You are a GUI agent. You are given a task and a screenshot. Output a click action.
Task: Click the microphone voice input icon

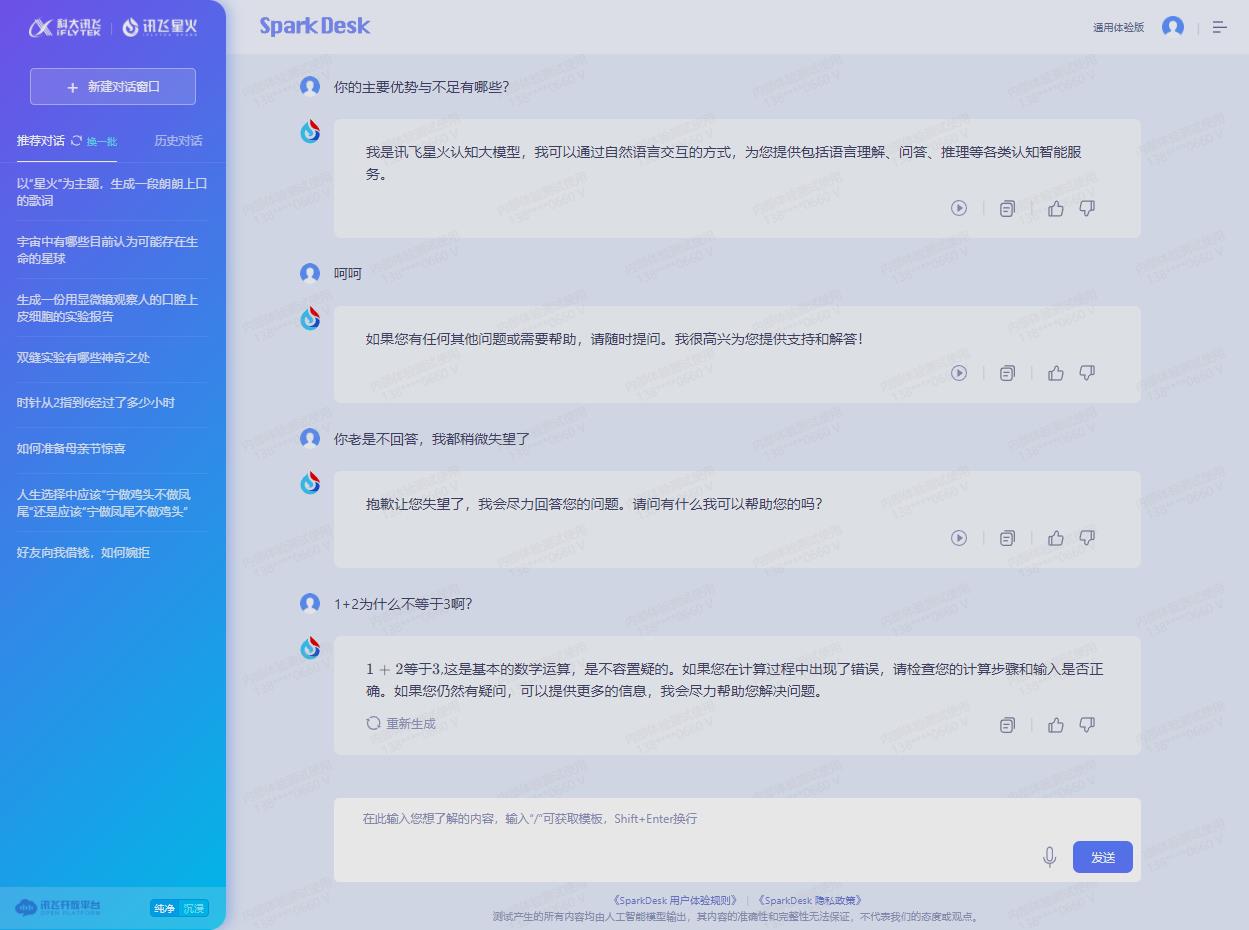click(1049, 857)
